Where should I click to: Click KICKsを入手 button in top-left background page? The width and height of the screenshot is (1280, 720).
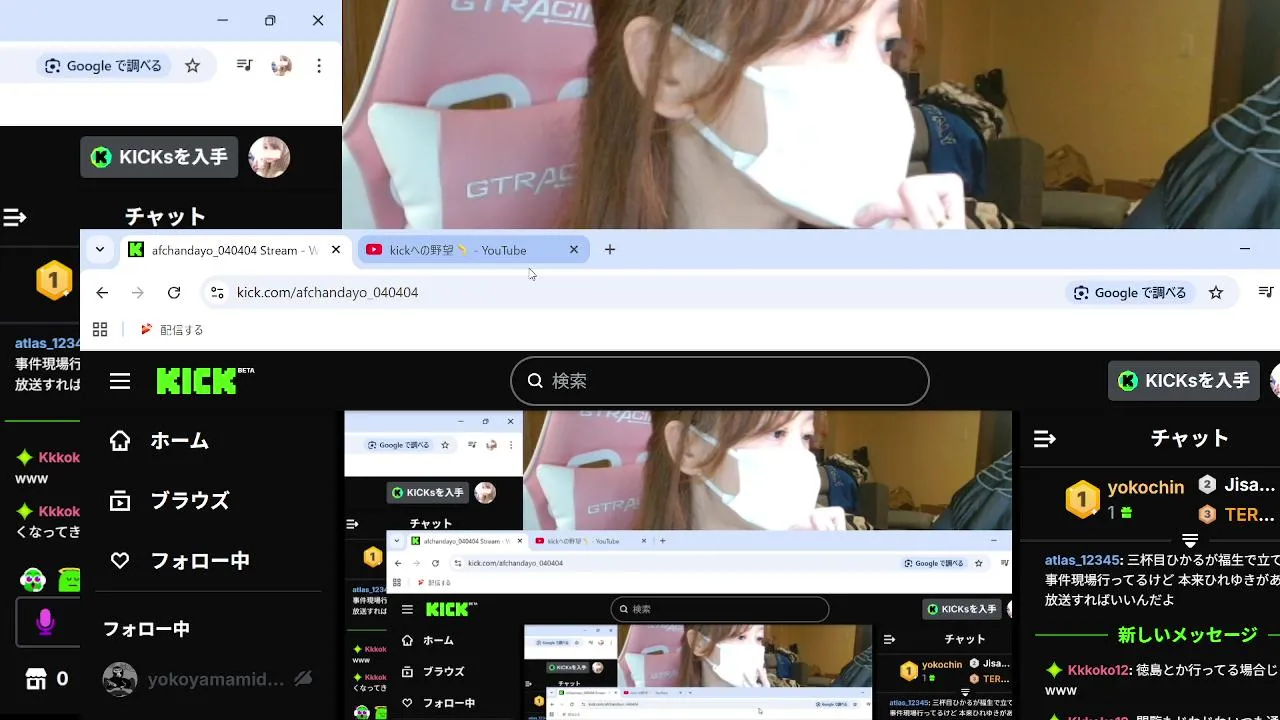159,157
